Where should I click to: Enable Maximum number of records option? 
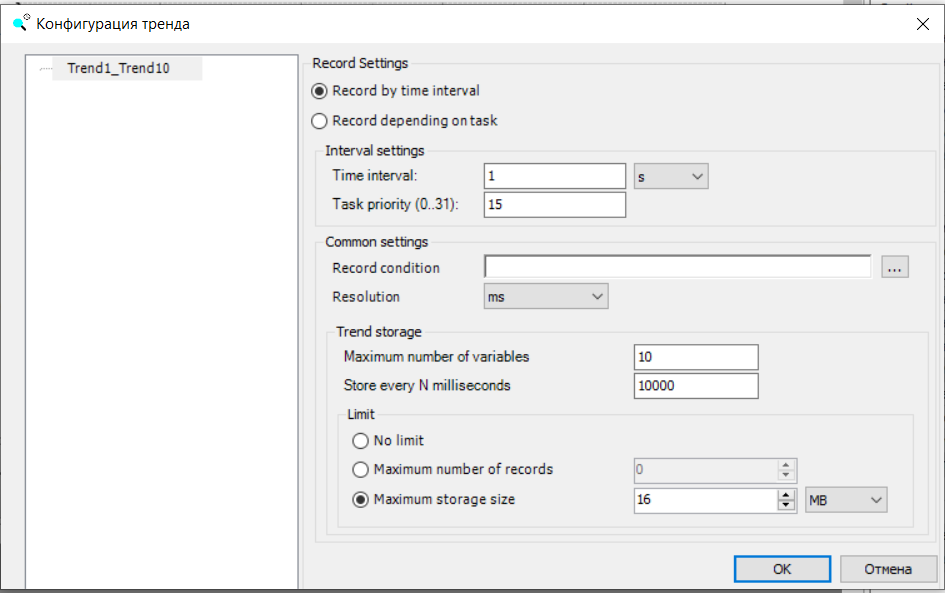[361, 469]
